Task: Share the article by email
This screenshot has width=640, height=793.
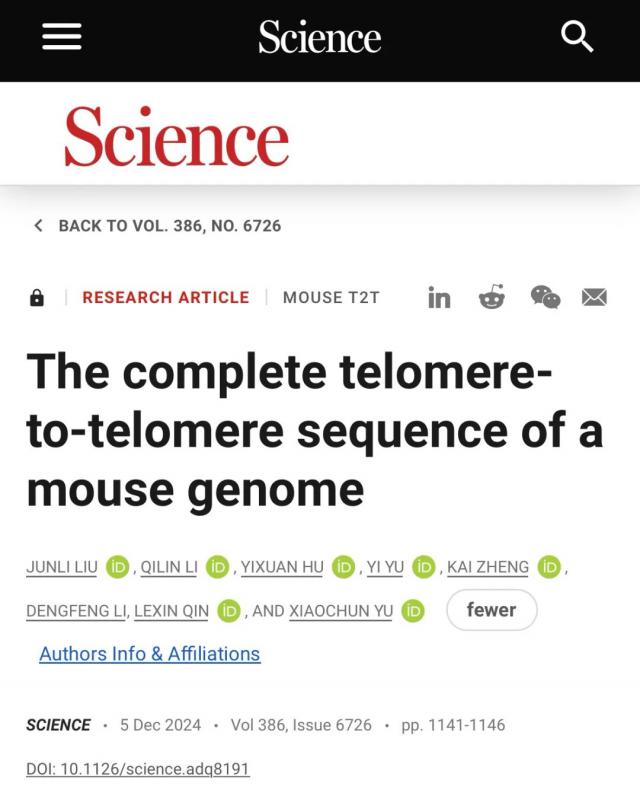Action: click(x=595, y=297)
